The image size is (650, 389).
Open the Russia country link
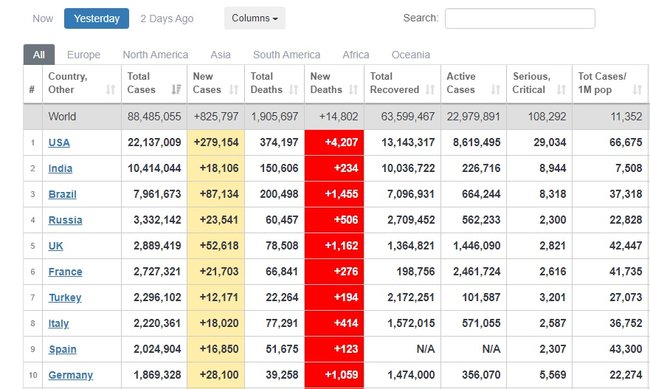(x=65, y=220)
